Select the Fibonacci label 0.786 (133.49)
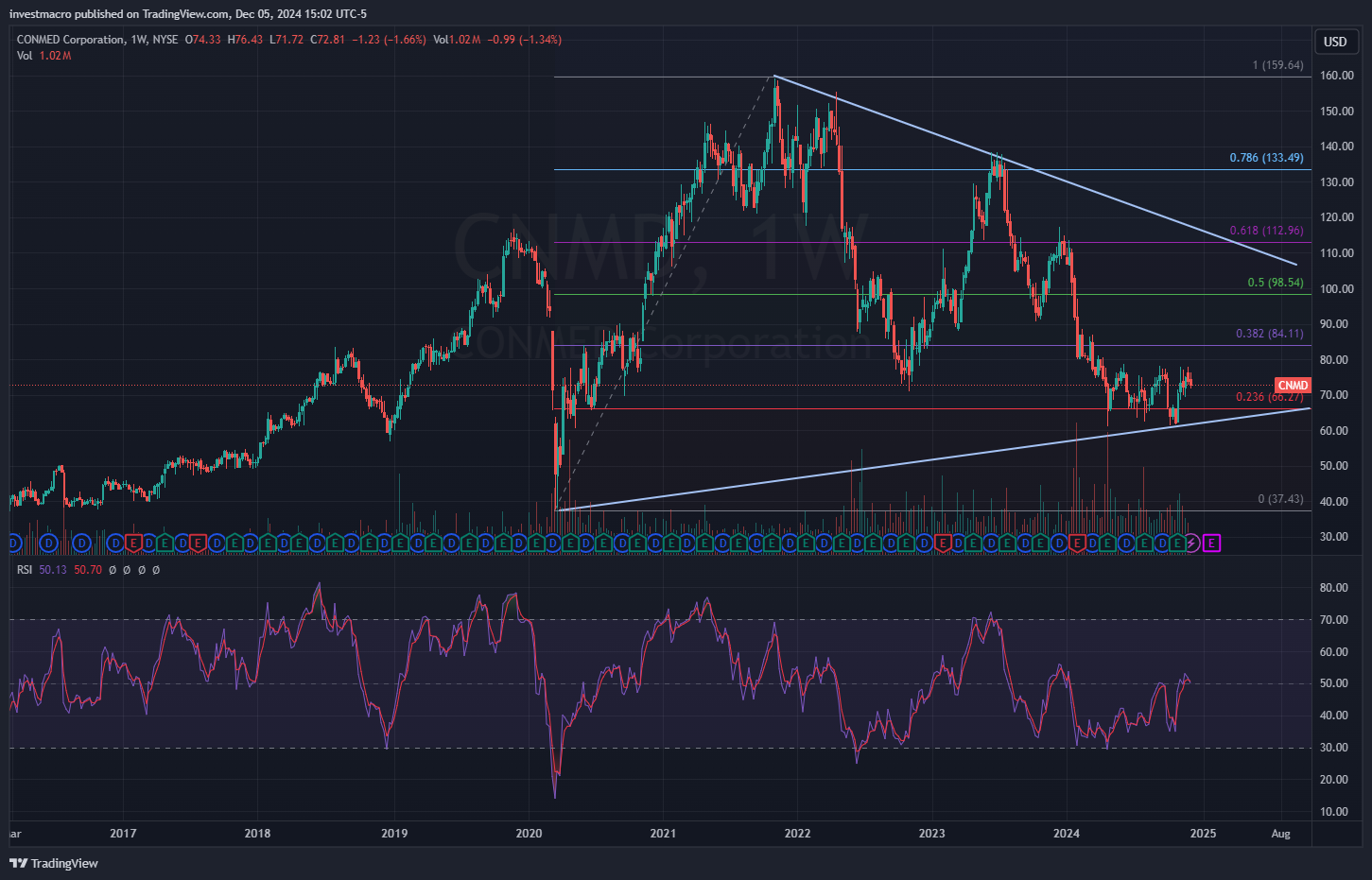Image resolution: width=1372 pixels, height=880 pixels. click(1266, 158)
